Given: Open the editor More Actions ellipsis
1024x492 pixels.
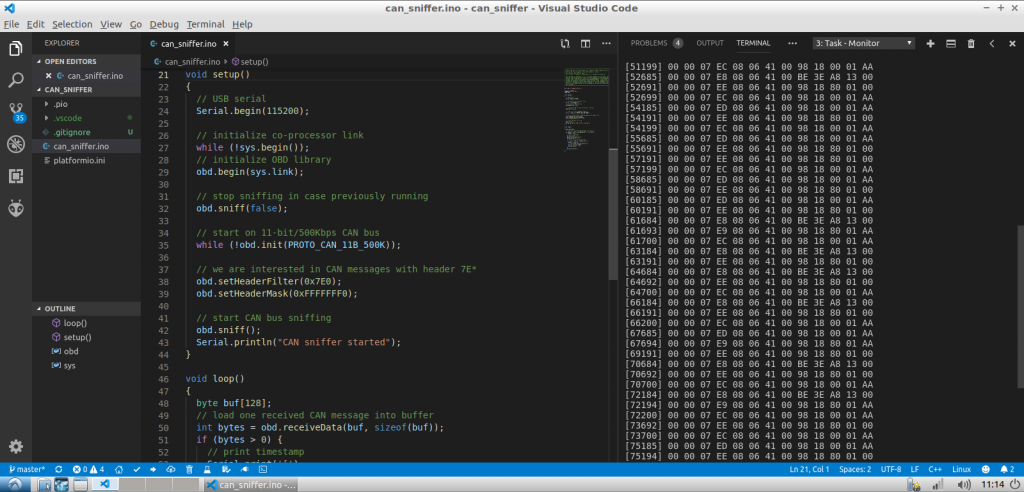Looking at the screenshot, I should pos(605,44).
